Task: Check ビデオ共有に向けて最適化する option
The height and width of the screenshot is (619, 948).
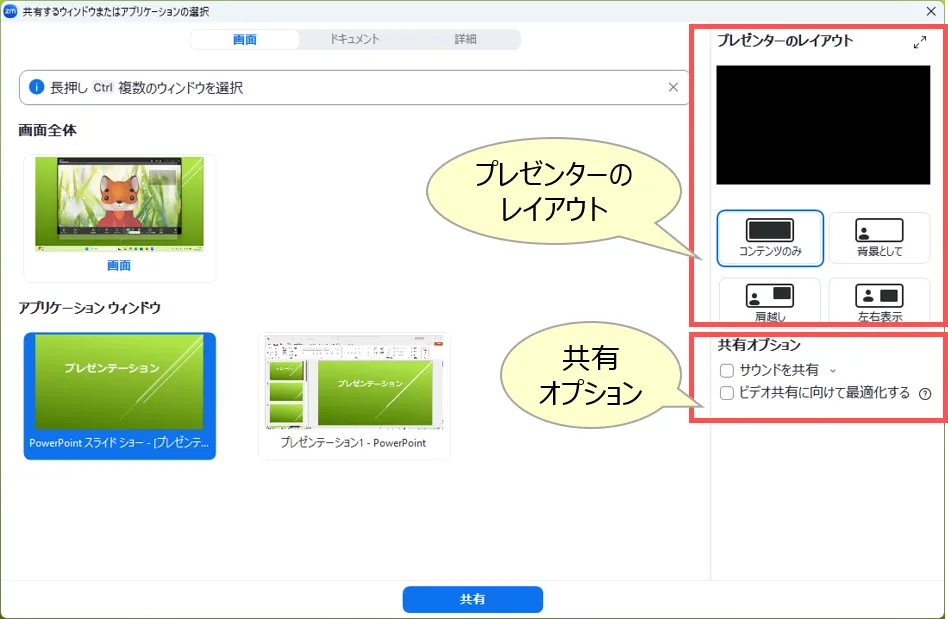Action: point(727,393)
